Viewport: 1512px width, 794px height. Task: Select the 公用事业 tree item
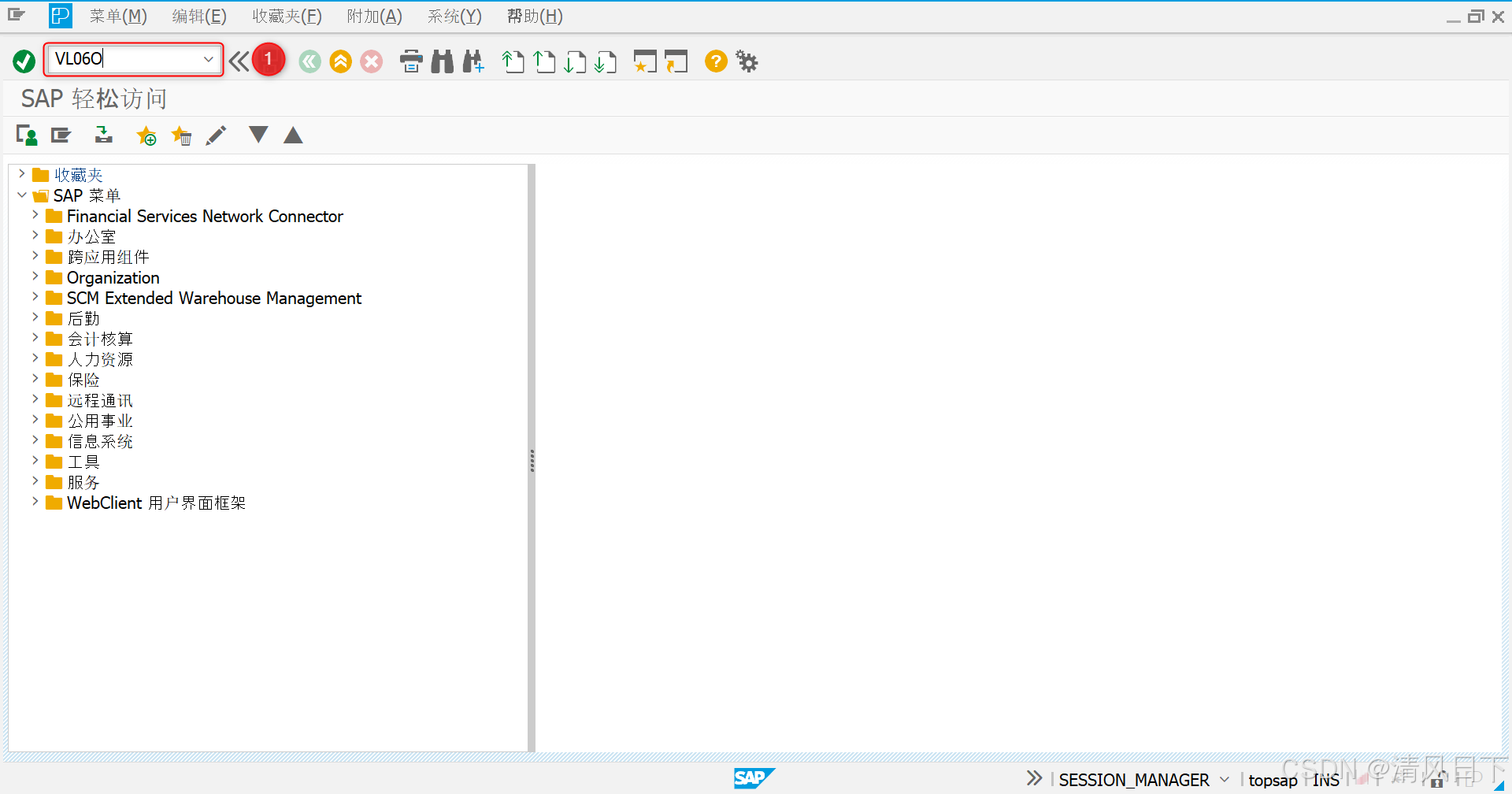(100, 421)
